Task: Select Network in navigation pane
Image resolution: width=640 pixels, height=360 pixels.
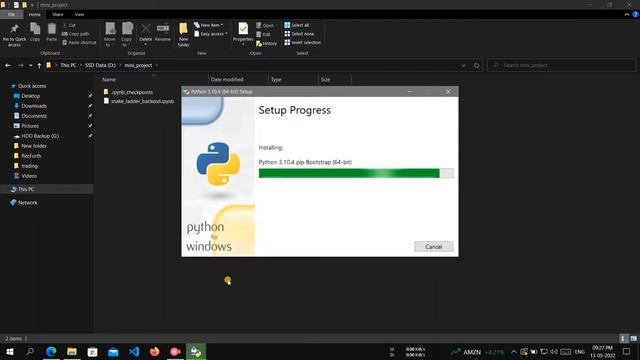Action: tap(27, 202)
